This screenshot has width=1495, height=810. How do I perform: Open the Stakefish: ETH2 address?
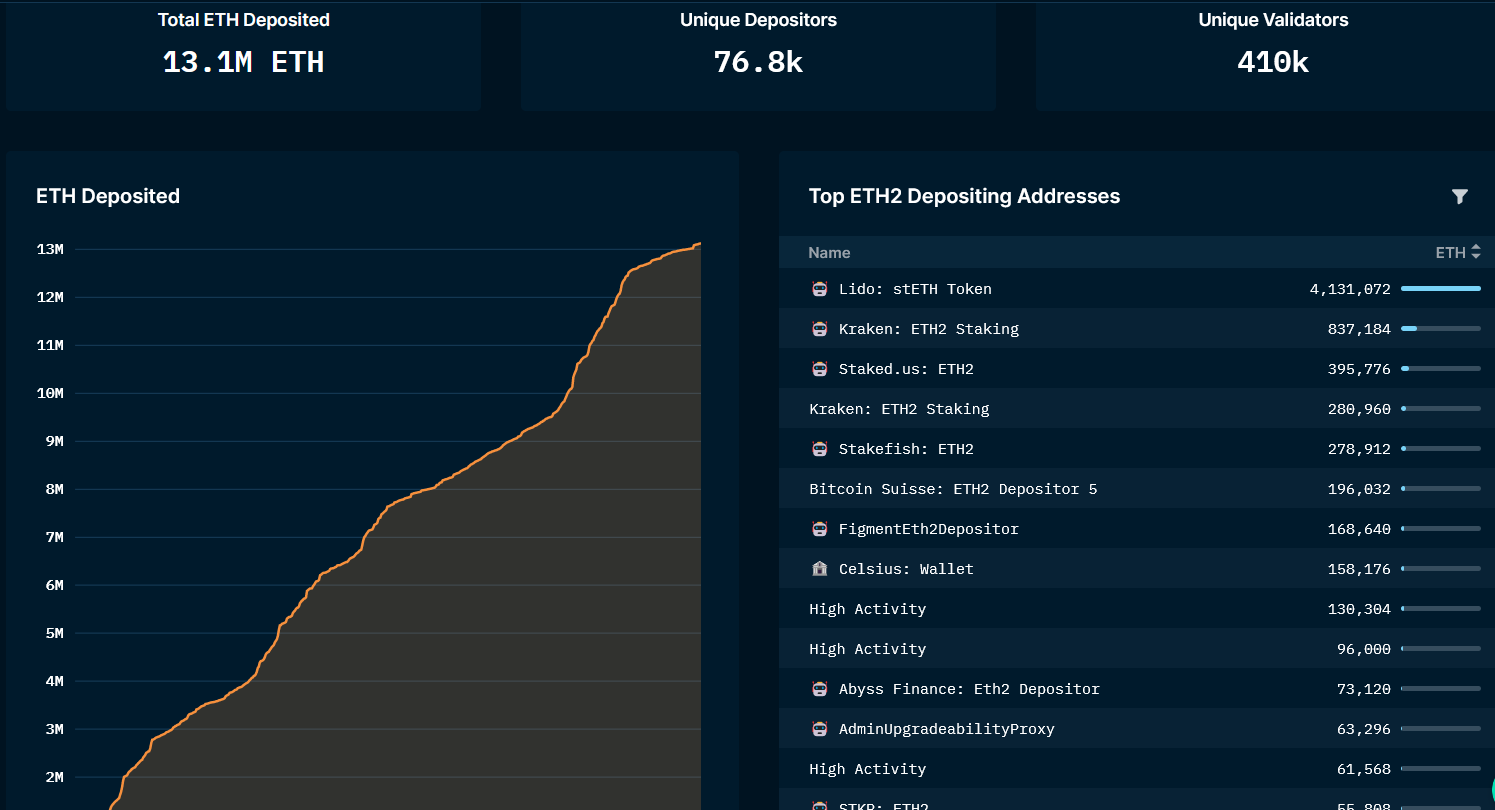[906, 449]
